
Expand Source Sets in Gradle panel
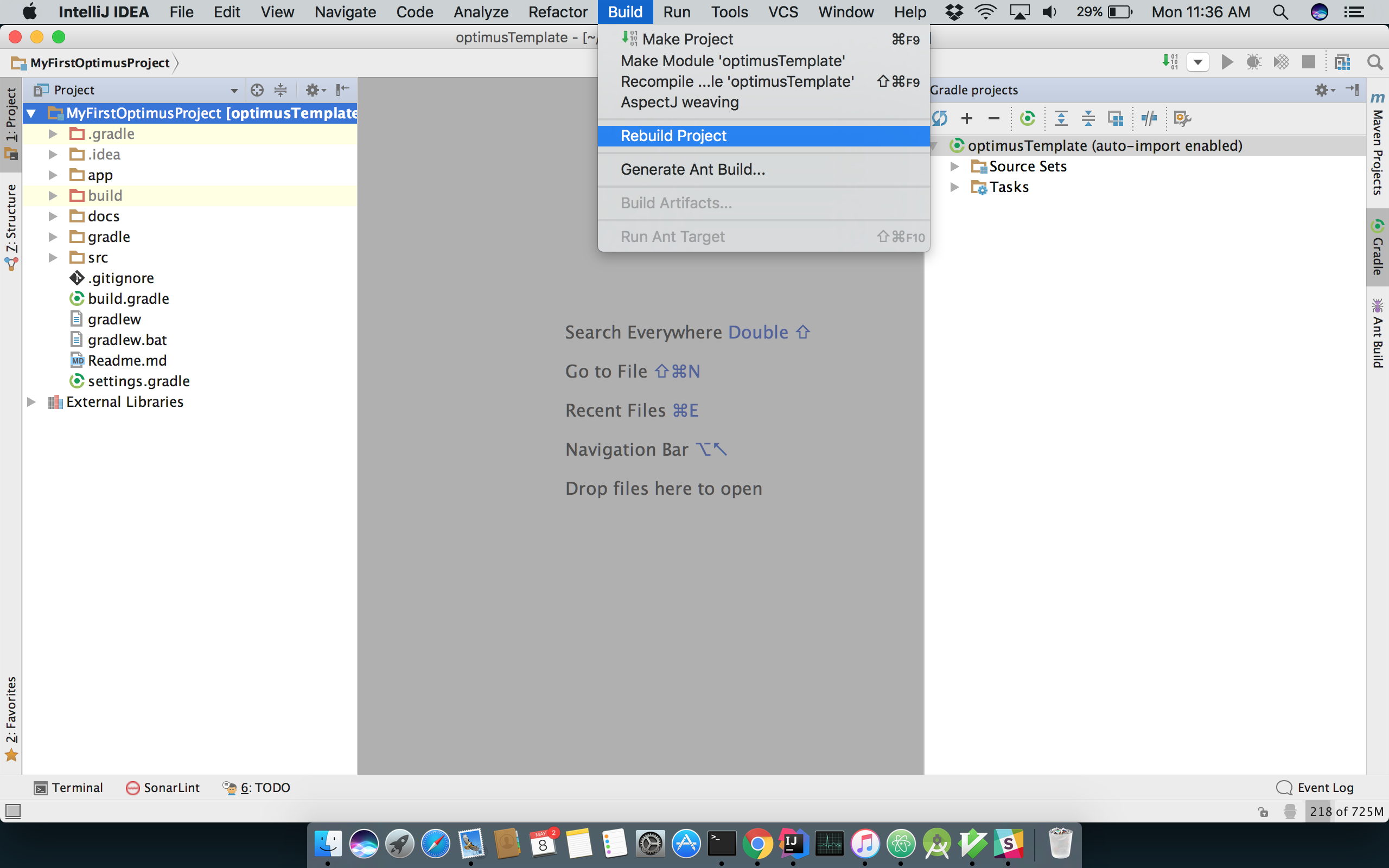tap(954, 167)
